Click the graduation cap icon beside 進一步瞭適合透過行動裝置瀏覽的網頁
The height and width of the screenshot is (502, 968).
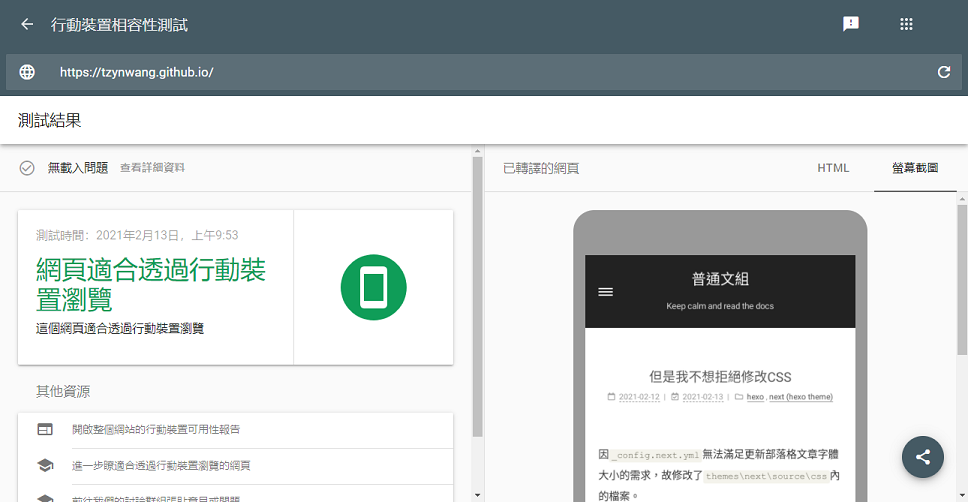[45, 466]
